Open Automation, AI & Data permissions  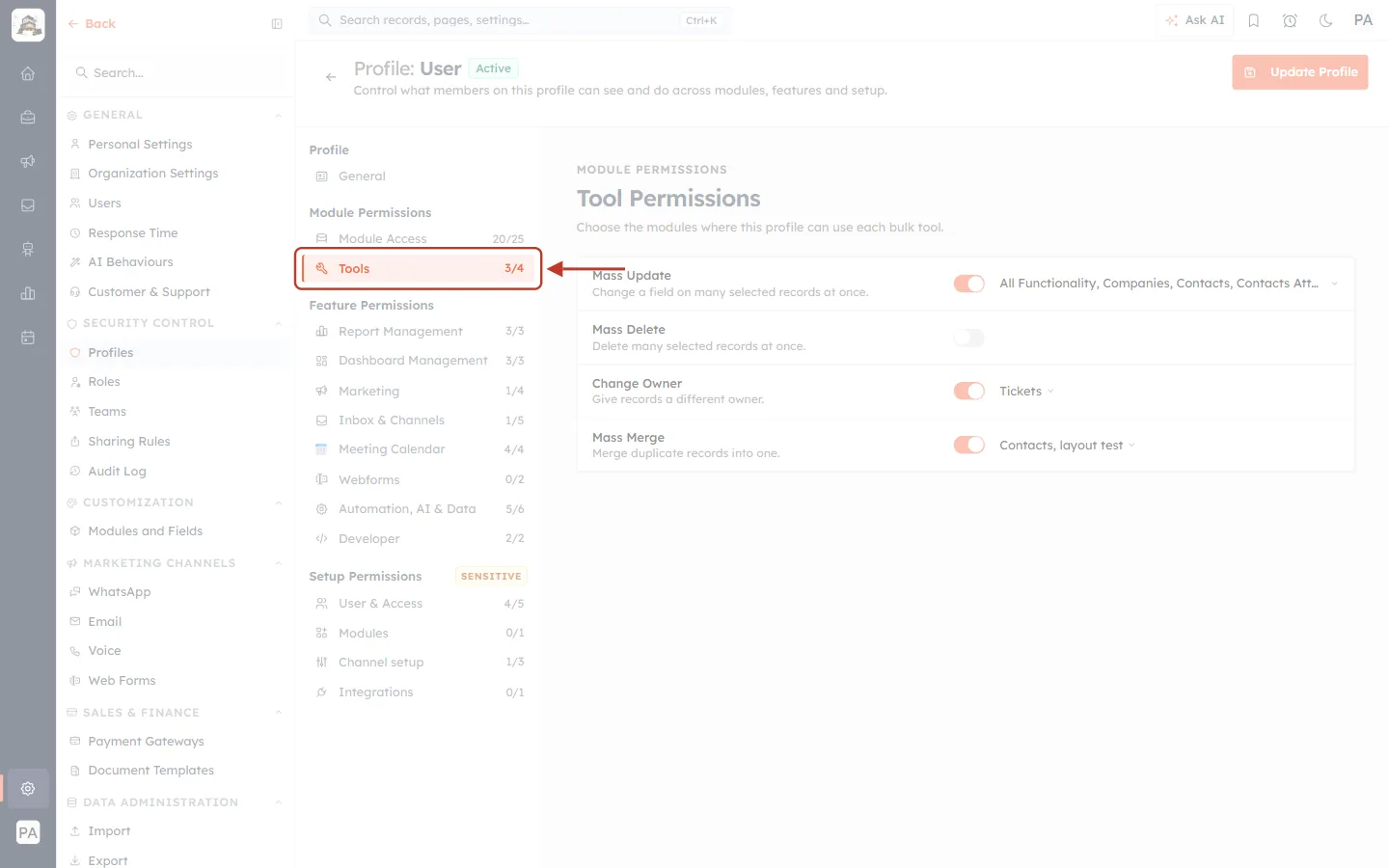(x=419, y=509)
